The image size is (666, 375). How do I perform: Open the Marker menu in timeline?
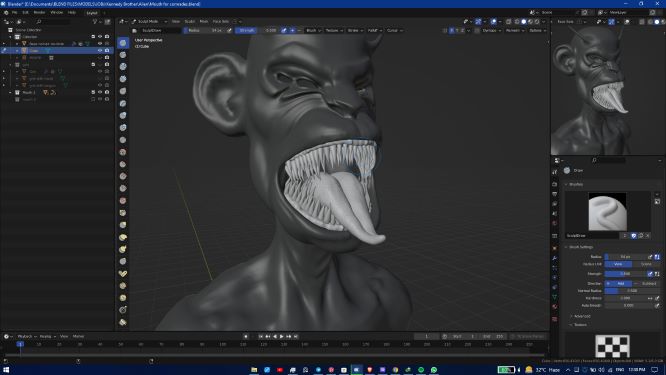point(79,336)
